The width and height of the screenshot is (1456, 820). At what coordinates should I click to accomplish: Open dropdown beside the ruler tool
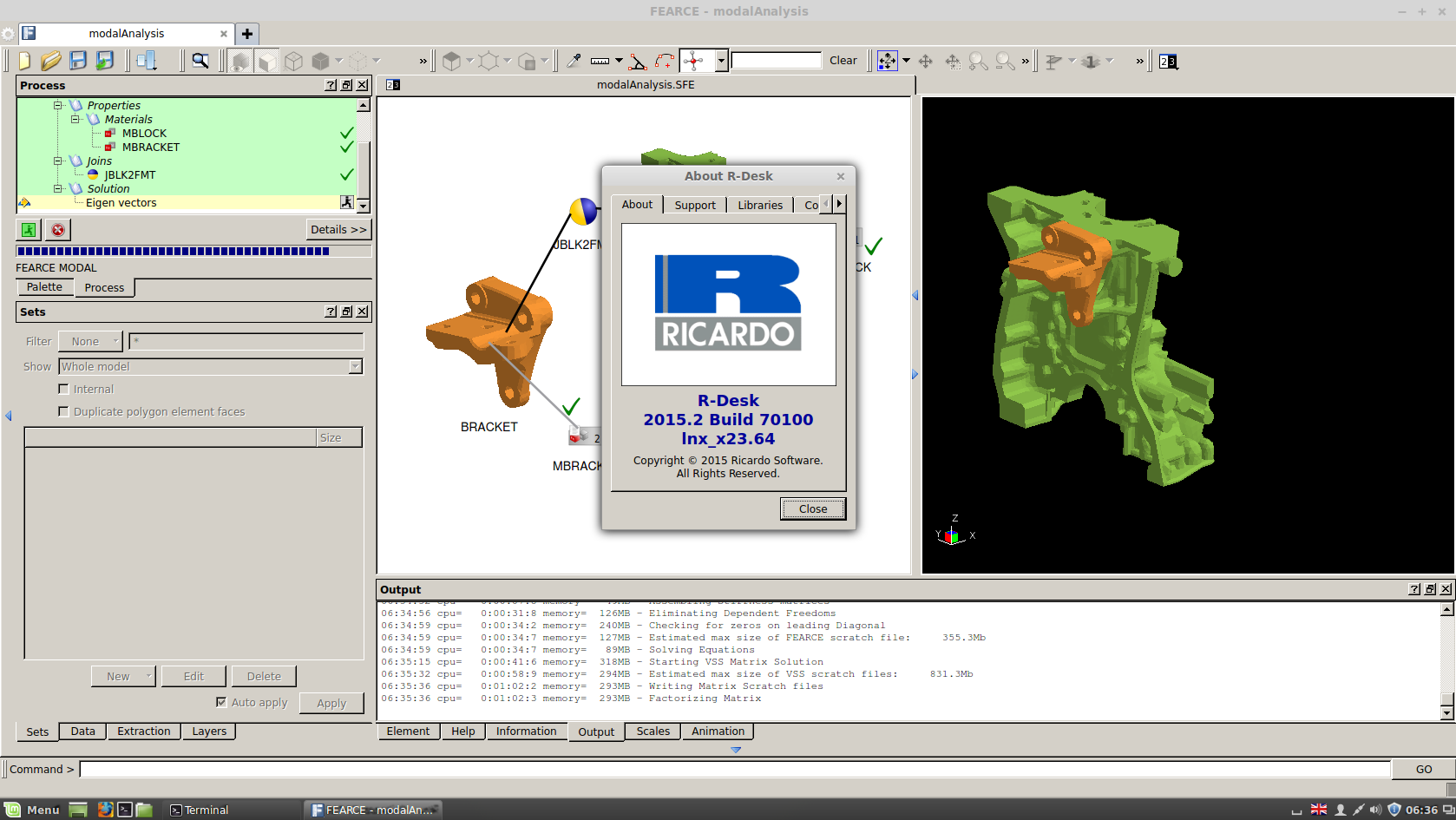(x=619, y=61)
